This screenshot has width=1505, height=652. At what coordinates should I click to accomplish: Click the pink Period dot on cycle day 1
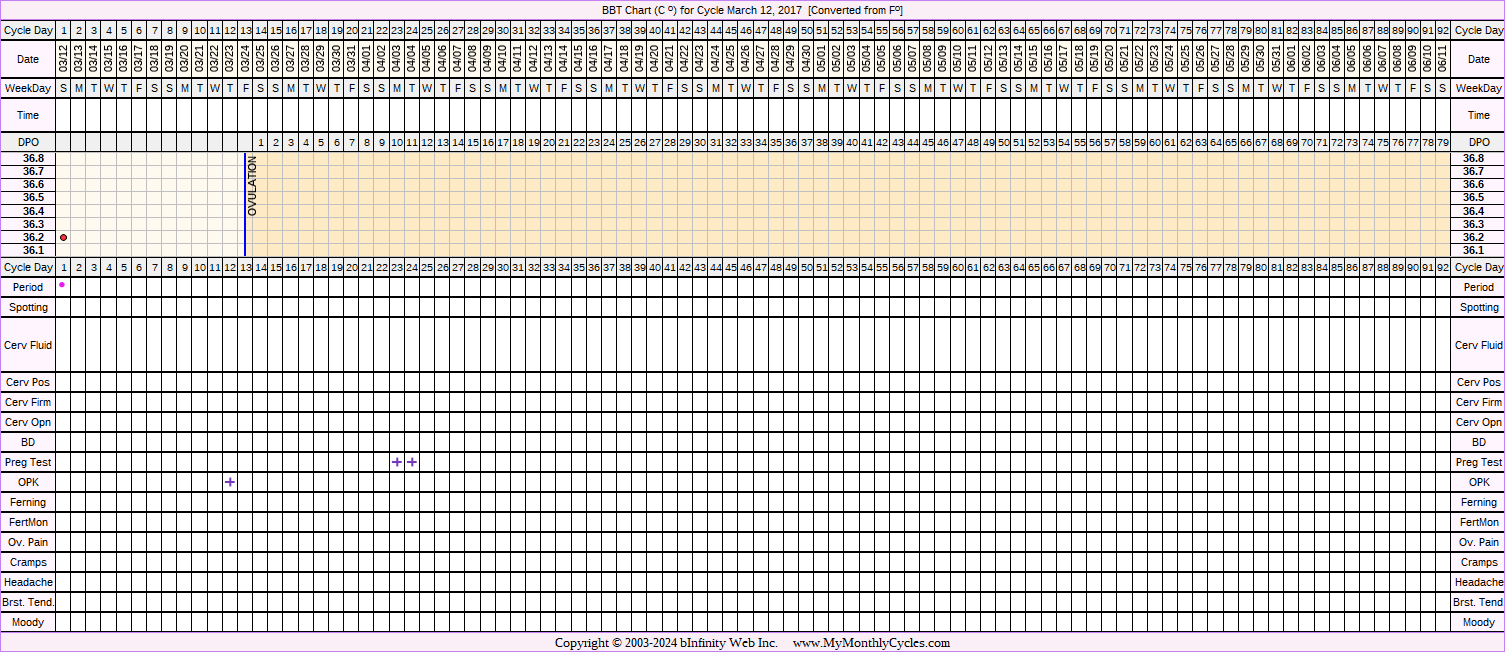62,285
